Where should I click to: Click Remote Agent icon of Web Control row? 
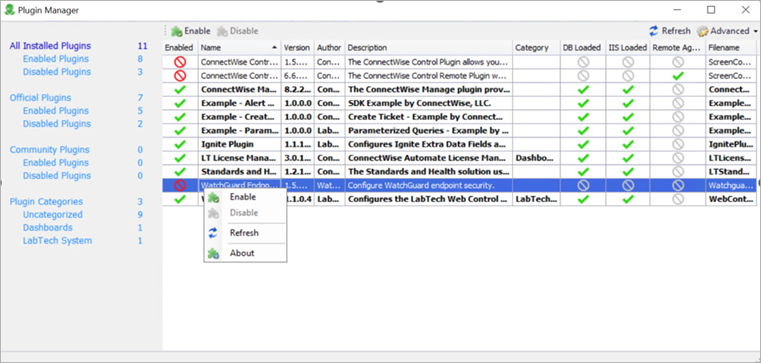coord(678,199)
